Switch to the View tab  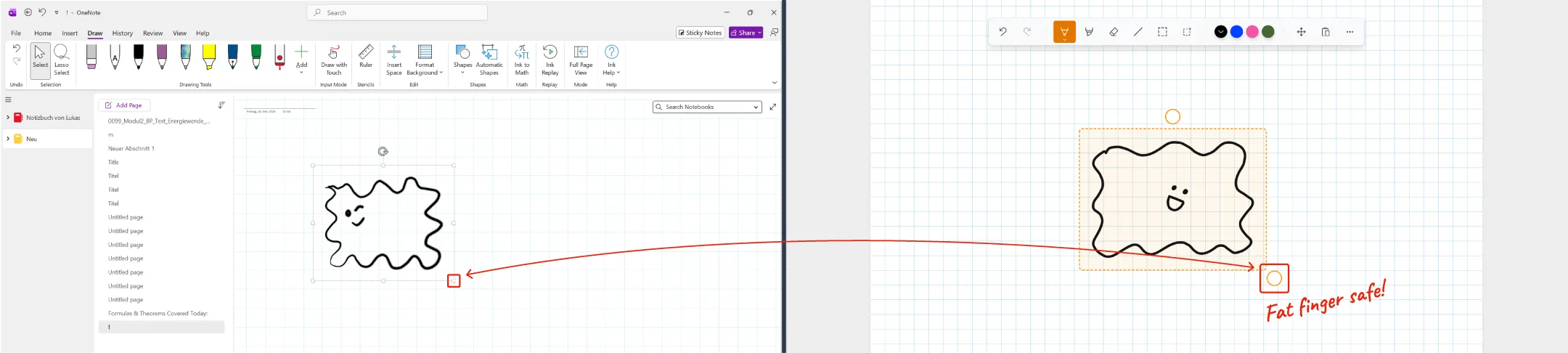(x=179, y=33)
